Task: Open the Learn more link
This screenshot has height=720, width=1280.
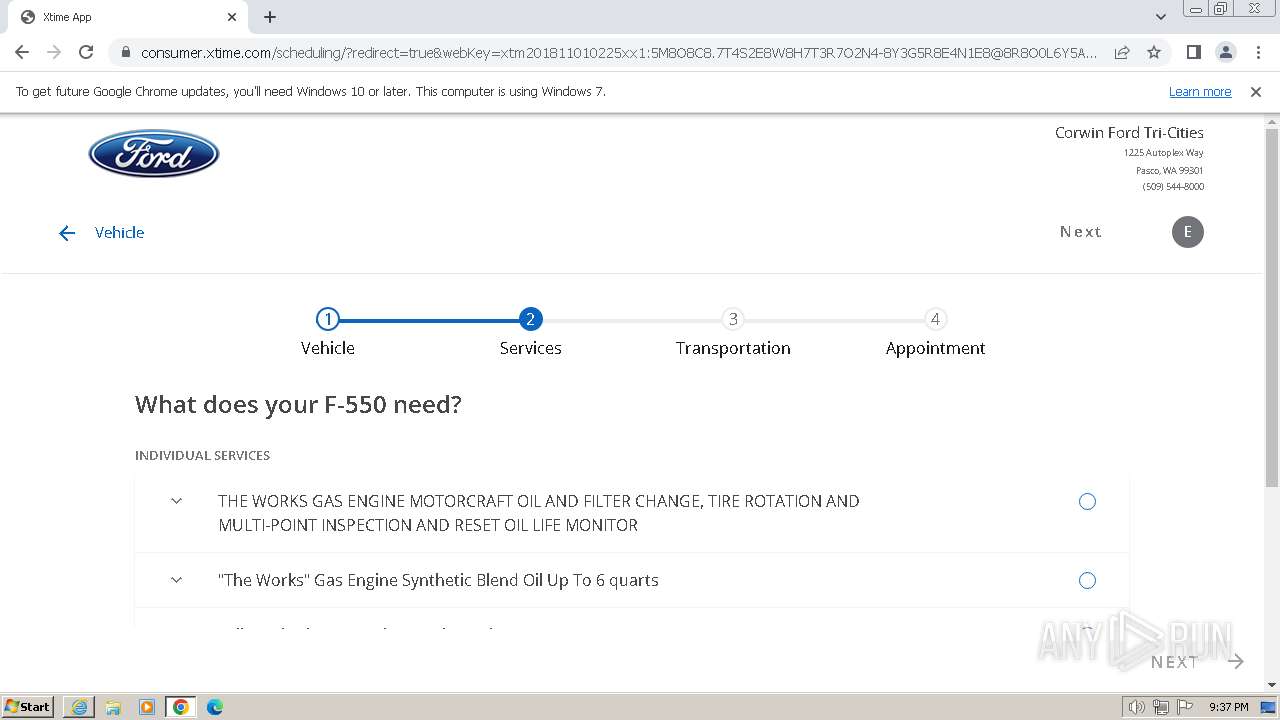Action: click(1200, 92)
